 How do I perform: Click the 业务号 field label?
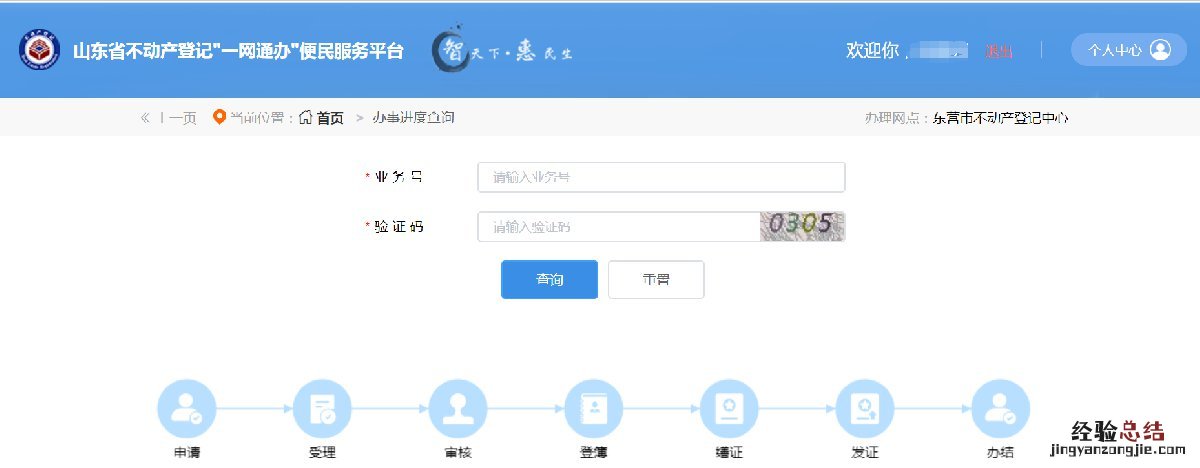[398, 177]
